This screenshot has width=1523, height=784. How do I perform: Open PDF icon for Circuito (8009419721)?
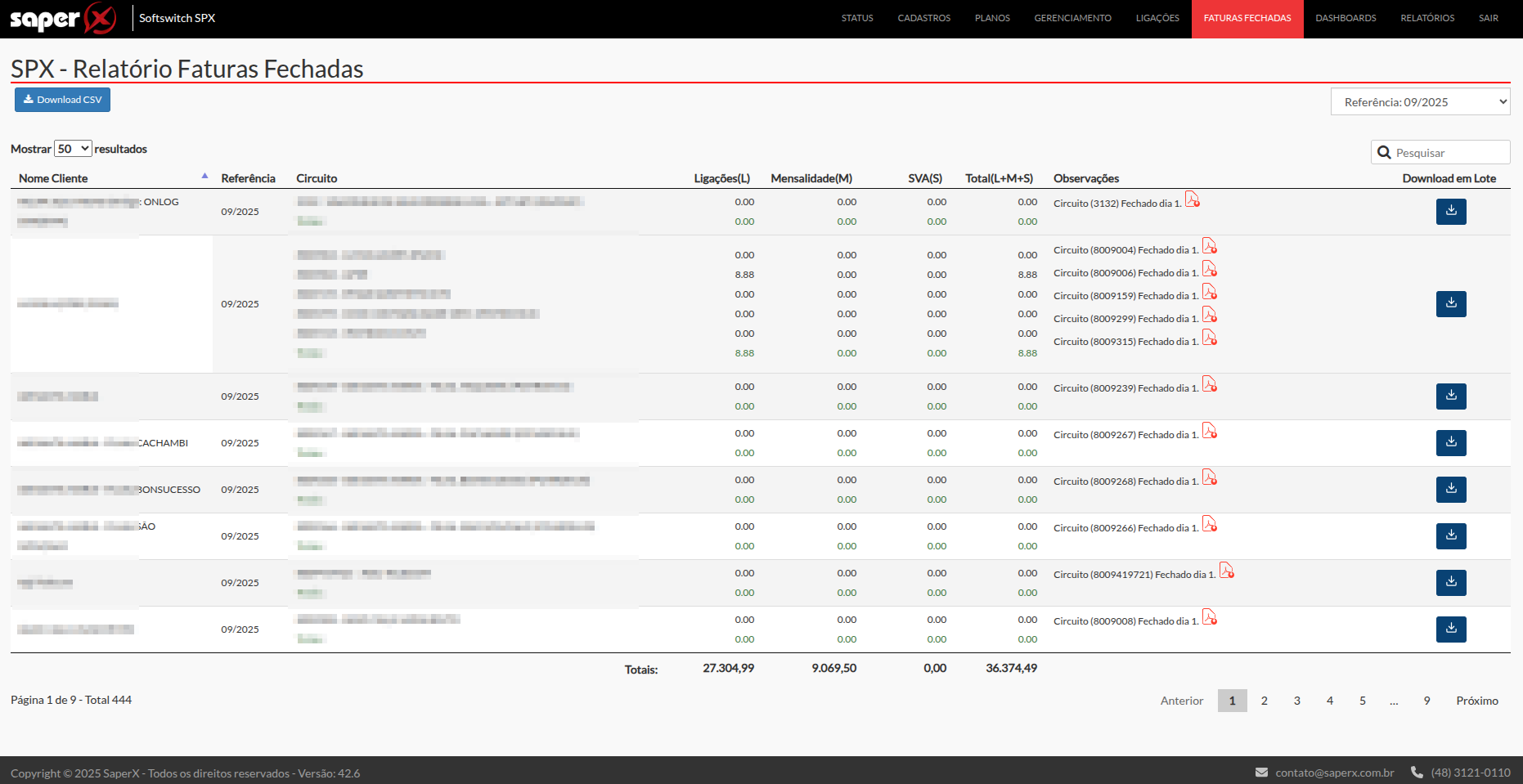(1227, 571)
